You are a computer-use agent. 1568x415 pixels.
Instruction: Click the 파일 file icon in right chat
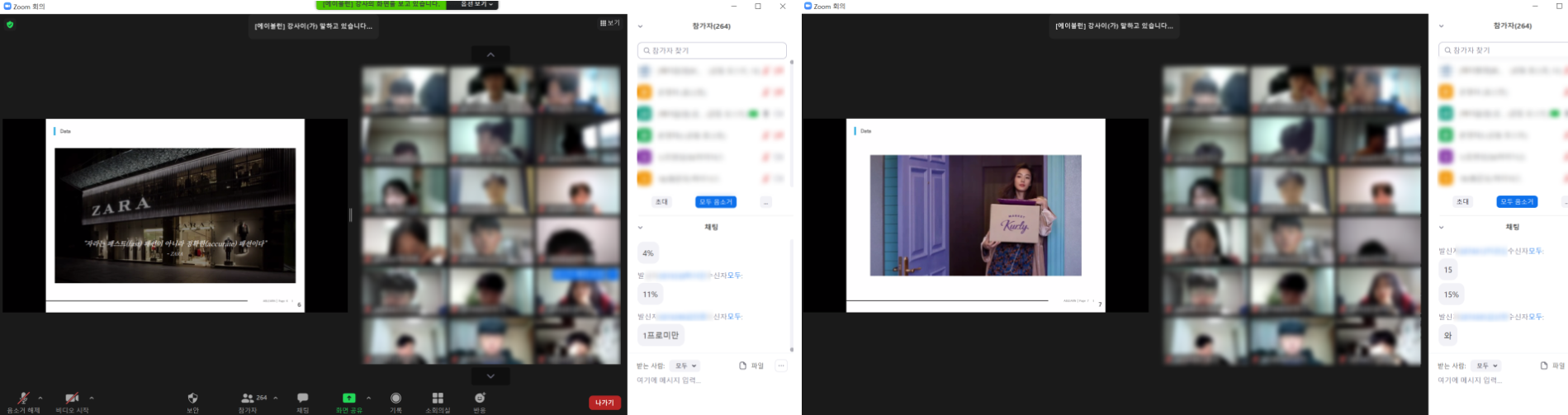1544,365
